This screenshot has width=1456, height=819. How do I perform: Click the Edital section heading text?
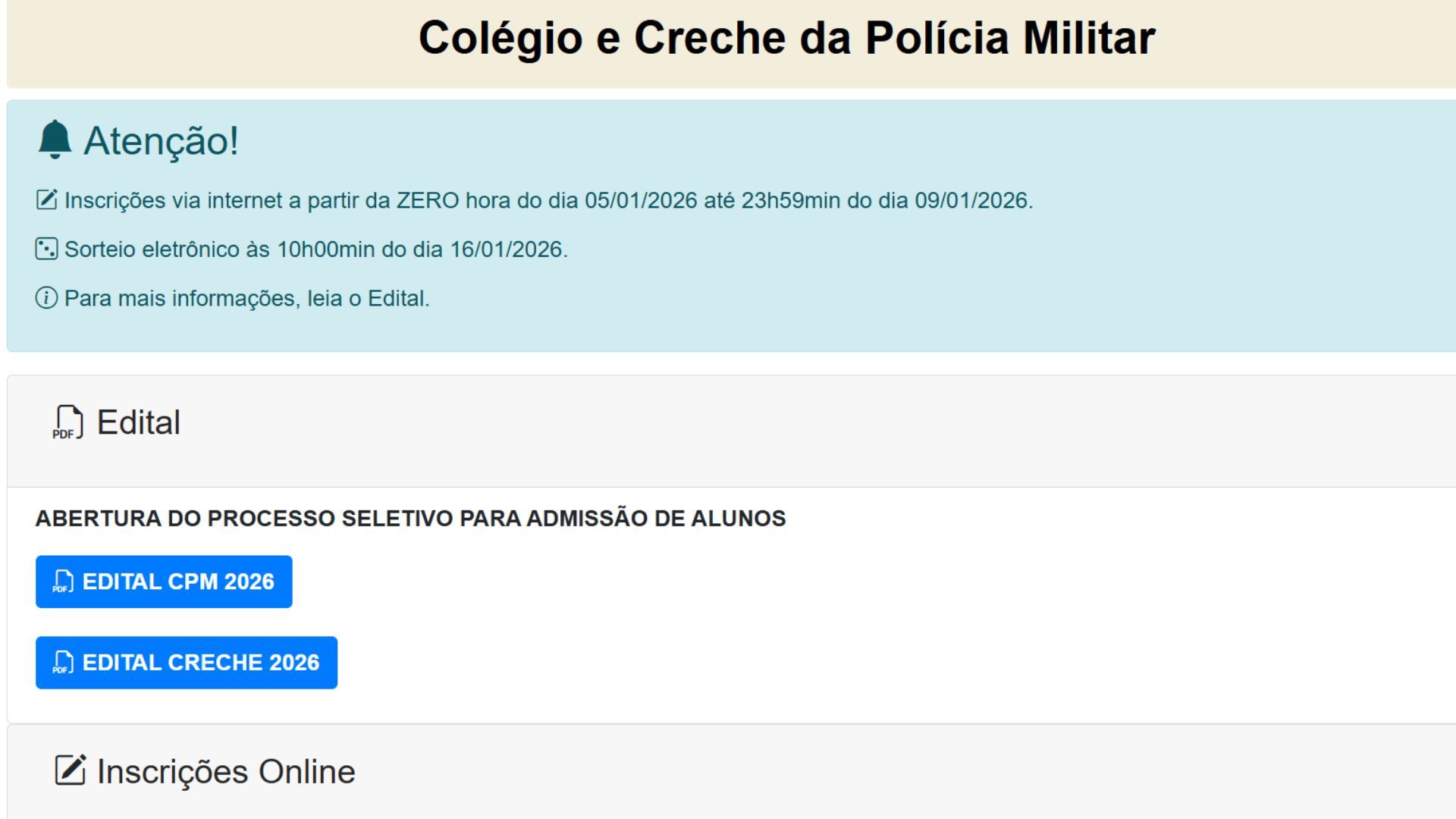(139, 422)
